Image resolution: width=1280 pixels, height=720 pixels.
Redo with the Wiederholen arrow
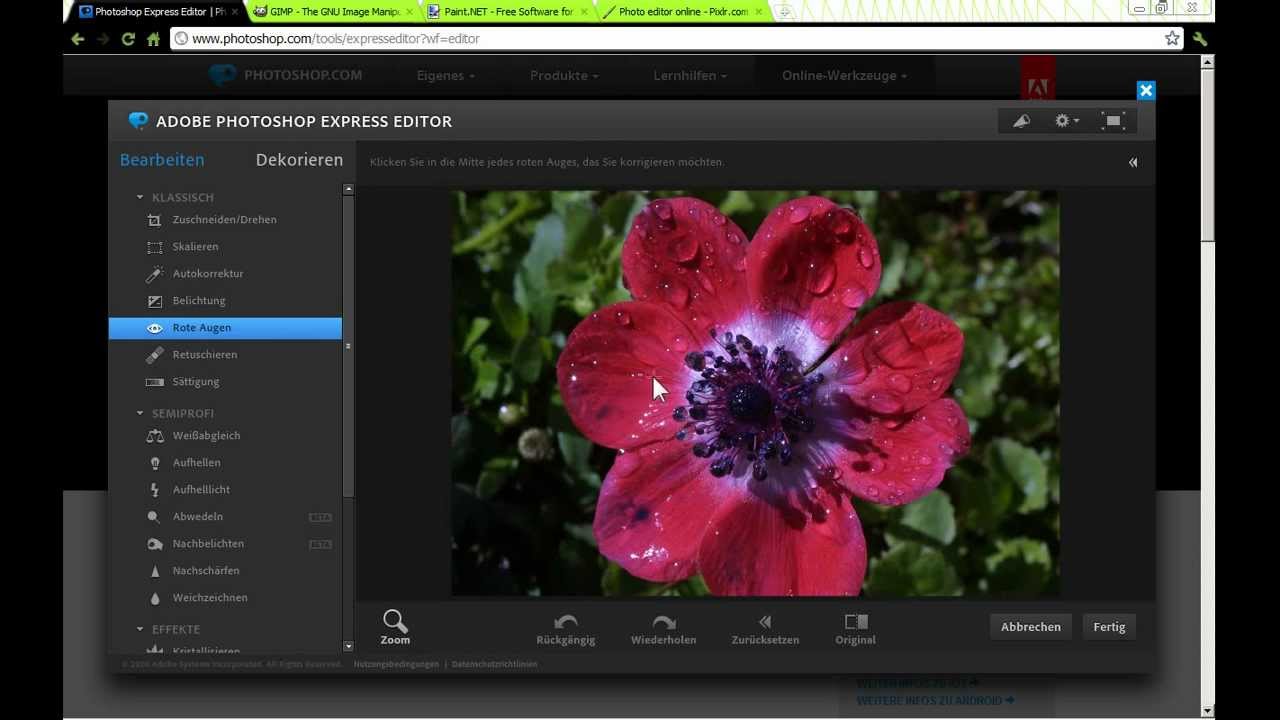click(x=663, y=629)
